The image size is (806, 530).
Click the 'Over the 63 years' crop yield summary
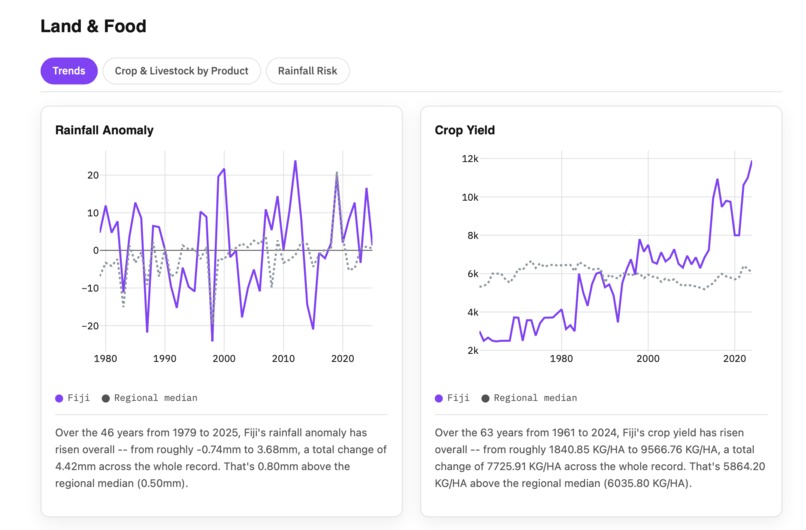click(x=600, y=458)
